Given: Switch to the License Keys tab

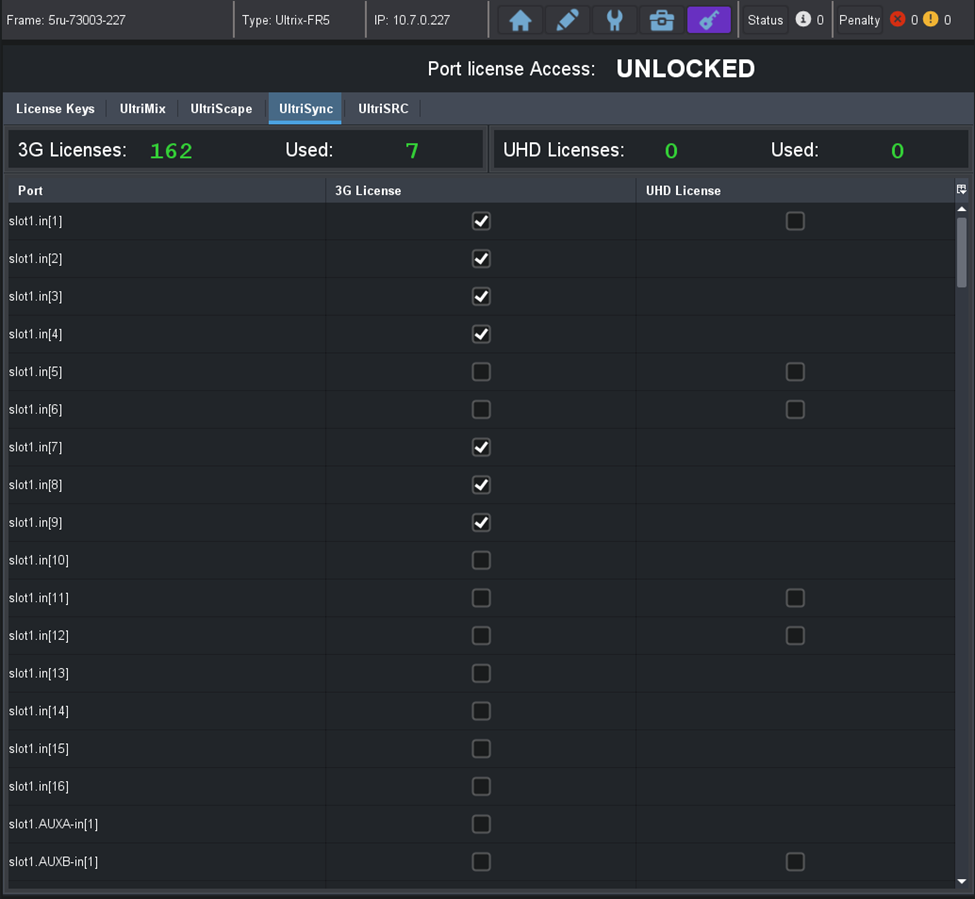Looking at the screenshot, I should [55, 109].
